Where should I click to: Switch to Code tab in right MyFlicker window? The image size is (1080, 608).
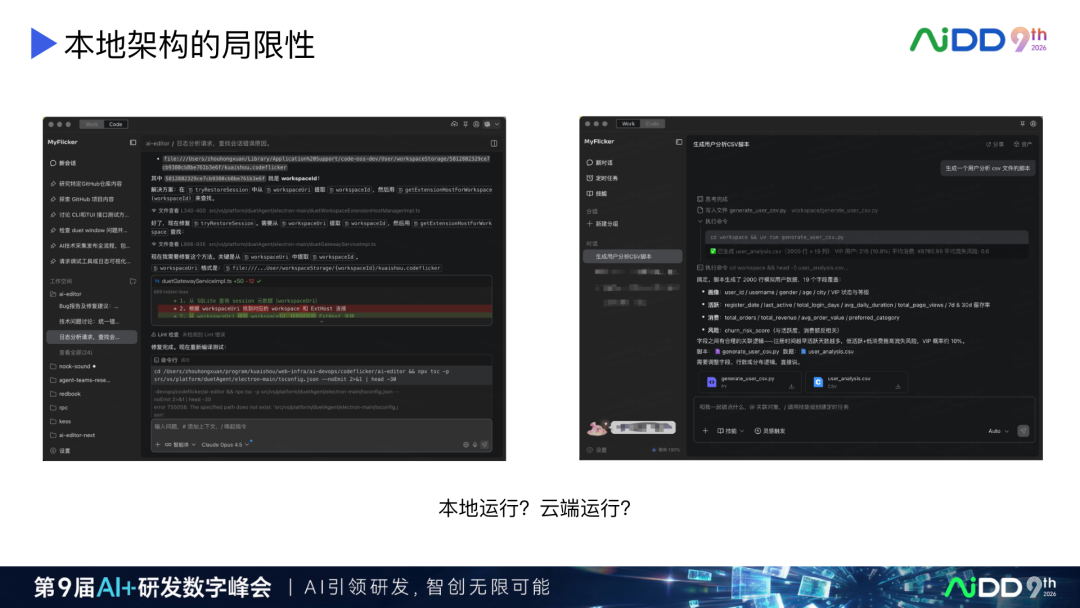(x=652, y=123)
